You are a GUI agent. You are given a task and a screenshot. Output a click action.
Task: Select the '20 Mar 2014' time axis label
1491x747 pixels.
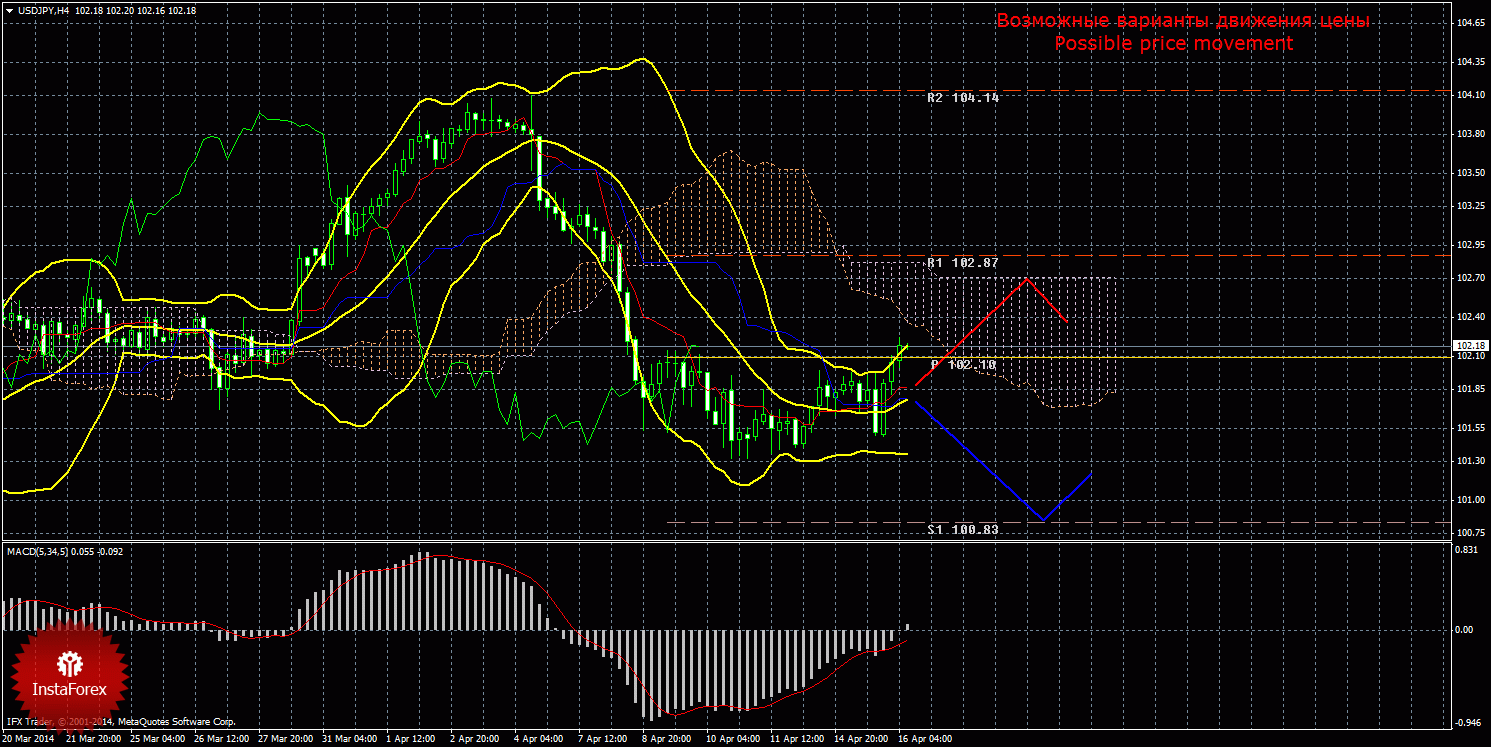click(x=29, y=739)
